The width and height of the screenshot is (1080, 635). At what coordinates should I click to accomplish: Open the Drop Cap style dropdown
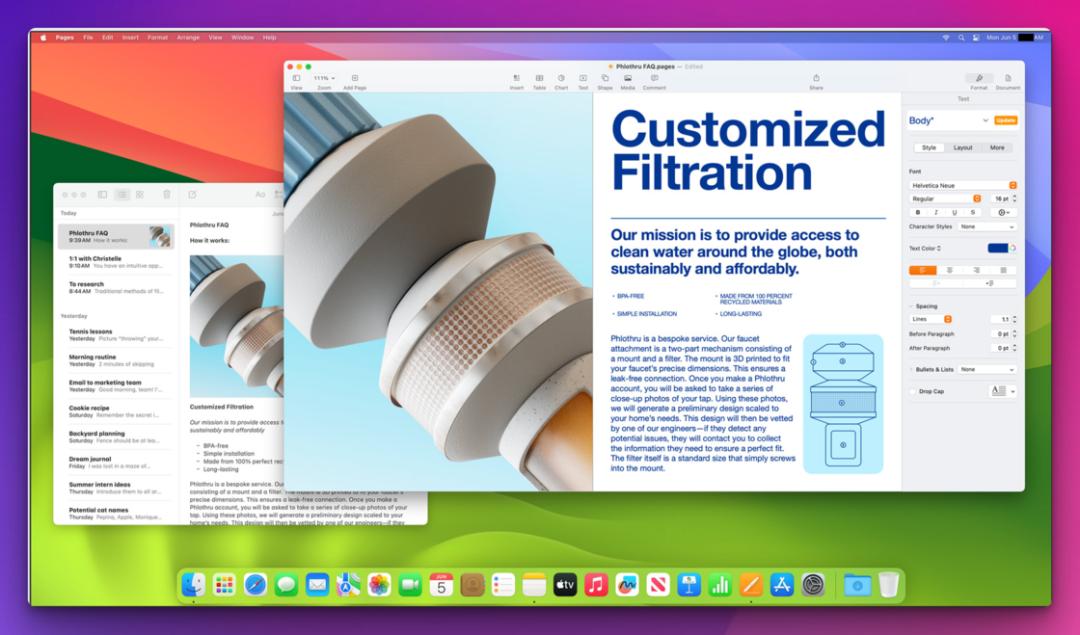(x=1003, y=391)
